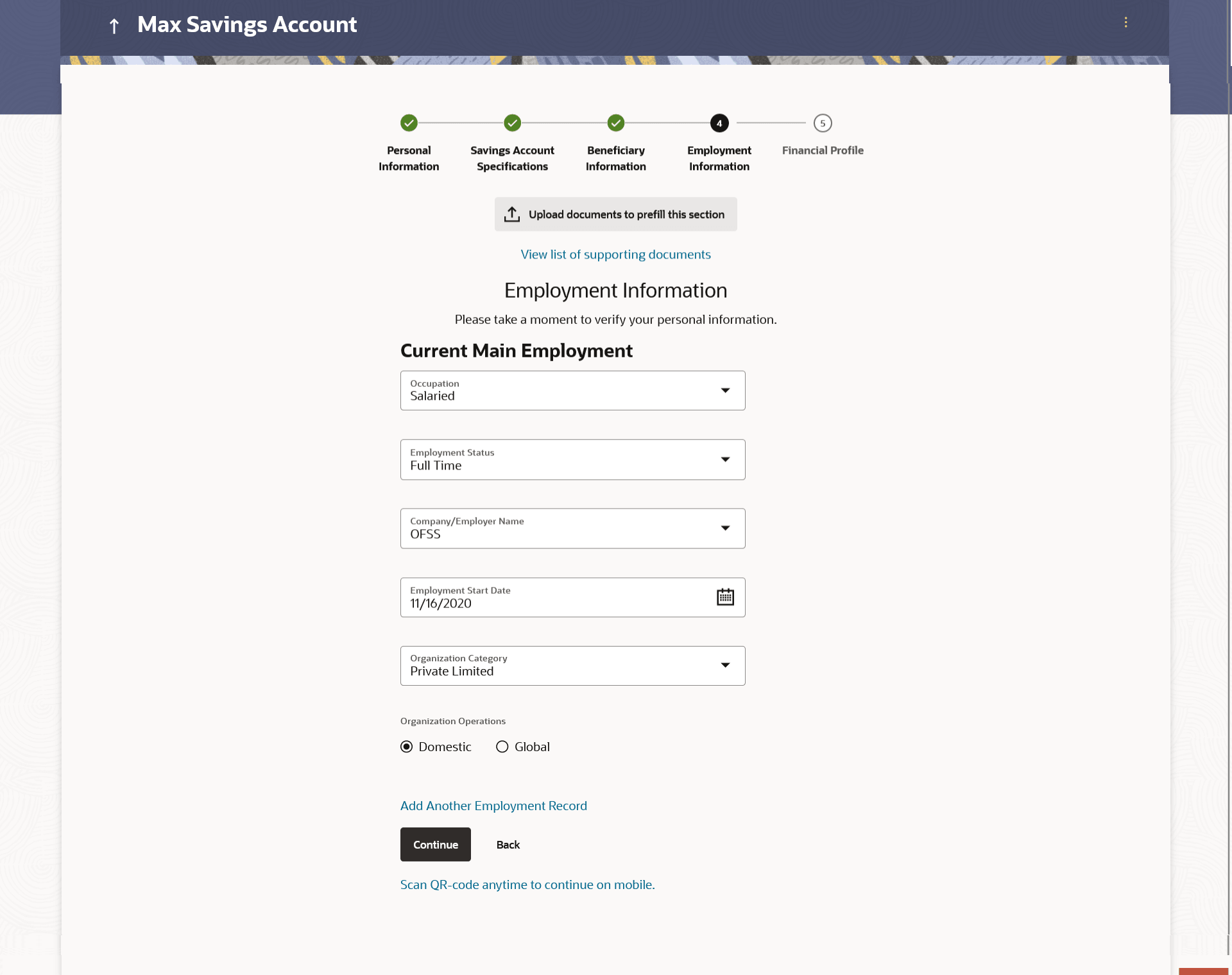This screenshot has height=975, width=1232.
Task: Open the three-dot overflow menu
Action: tap(1125, 22)
